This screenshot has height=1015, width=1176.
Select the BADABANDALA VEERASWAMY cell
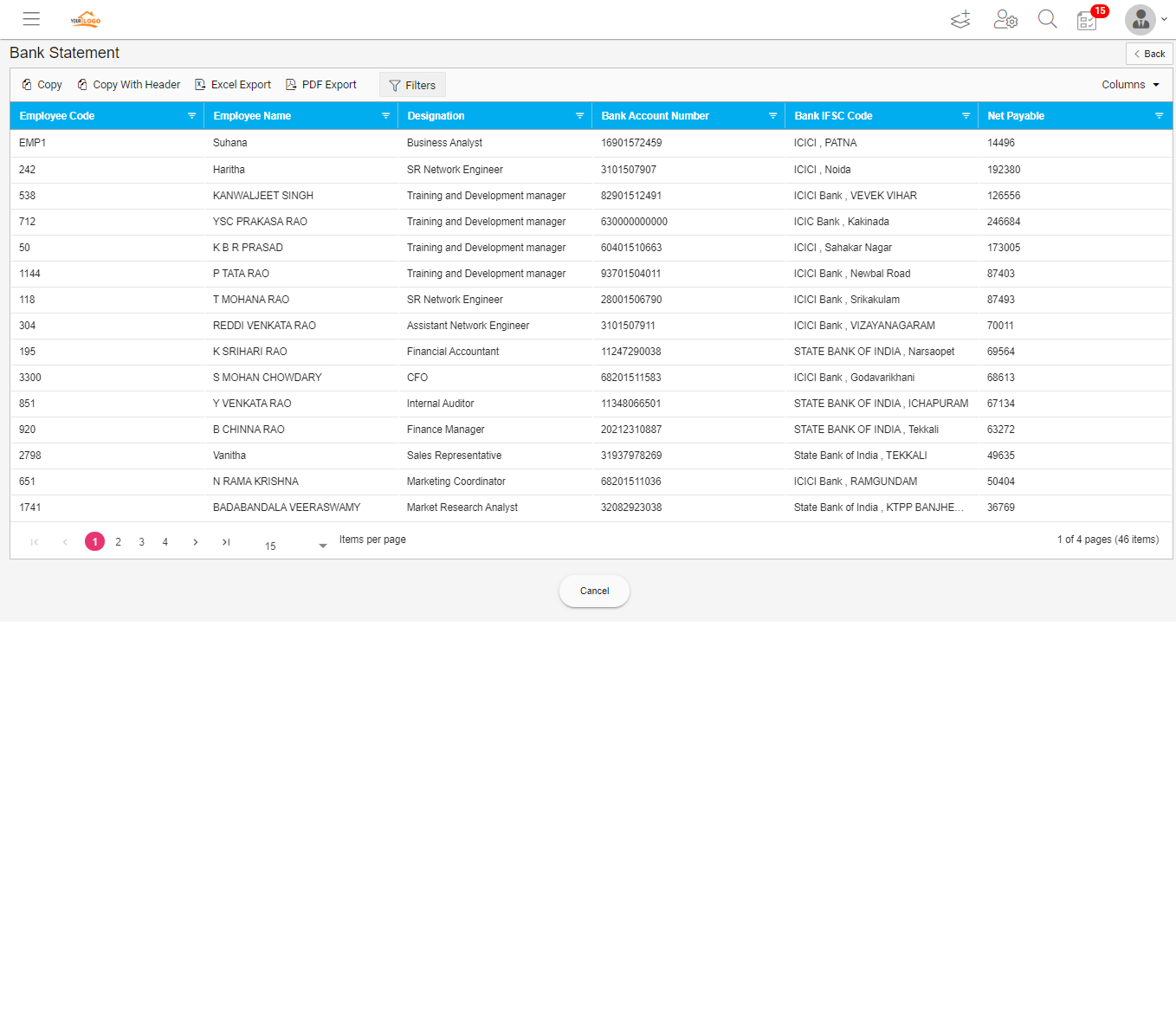click(x=287, y=507)
